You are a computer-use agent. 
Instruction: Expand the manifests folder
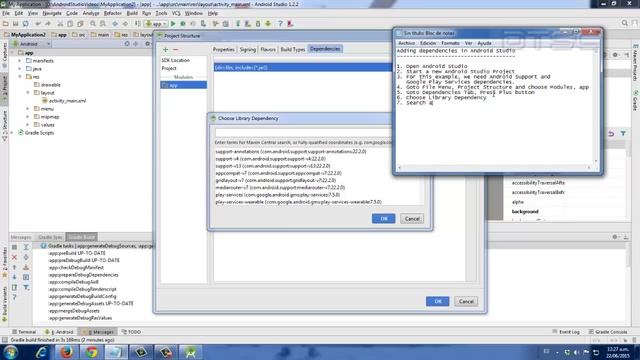[x=20, y=61]
